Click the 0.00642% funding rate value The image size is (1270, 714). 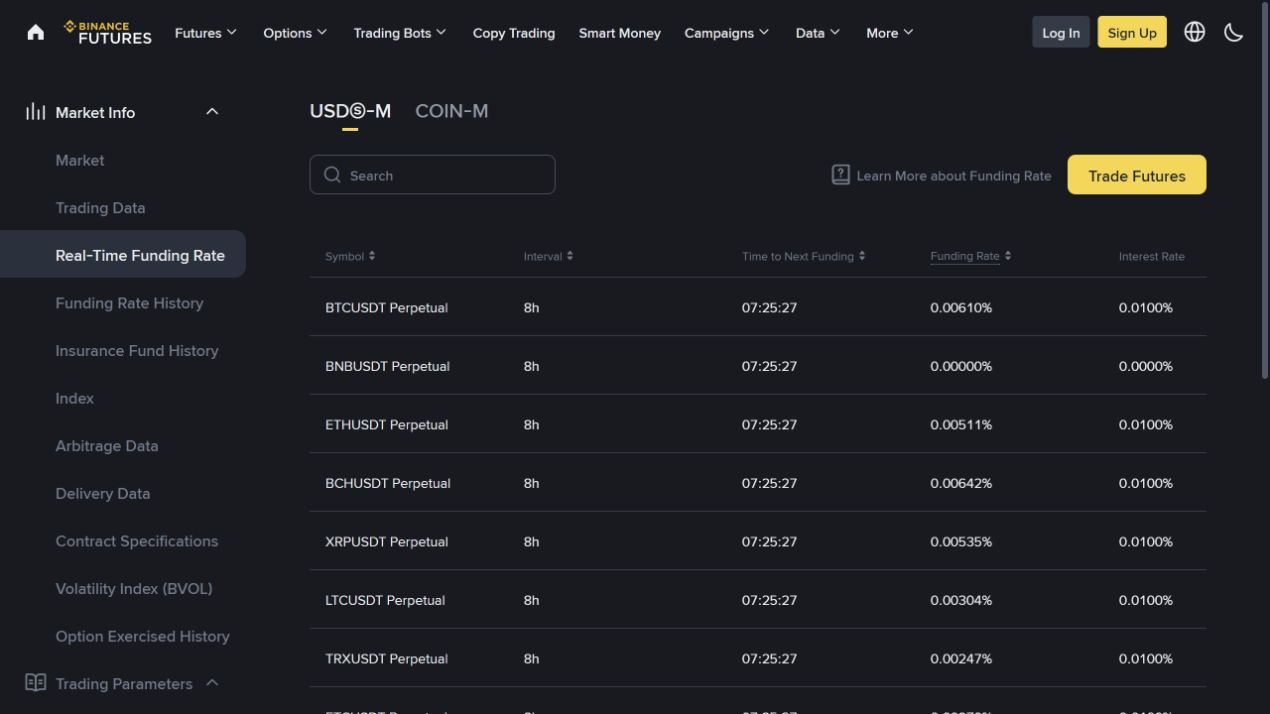point(961,483)
